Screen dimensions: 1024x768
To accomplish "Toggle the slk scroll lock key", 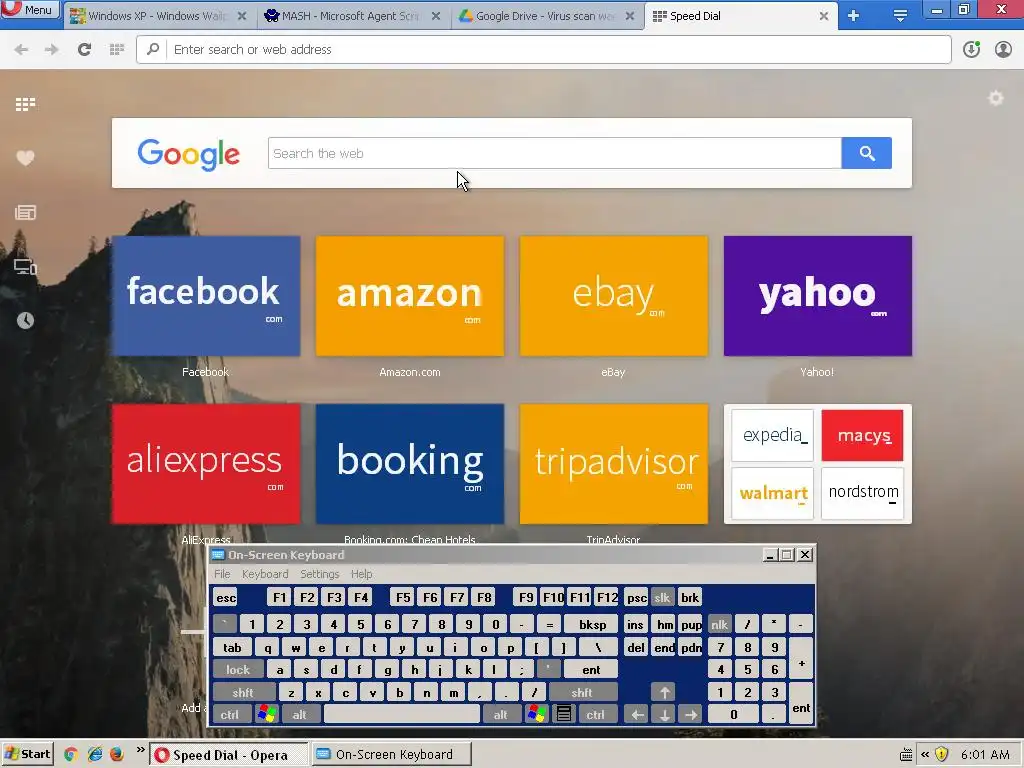I will tap(662, 598).
